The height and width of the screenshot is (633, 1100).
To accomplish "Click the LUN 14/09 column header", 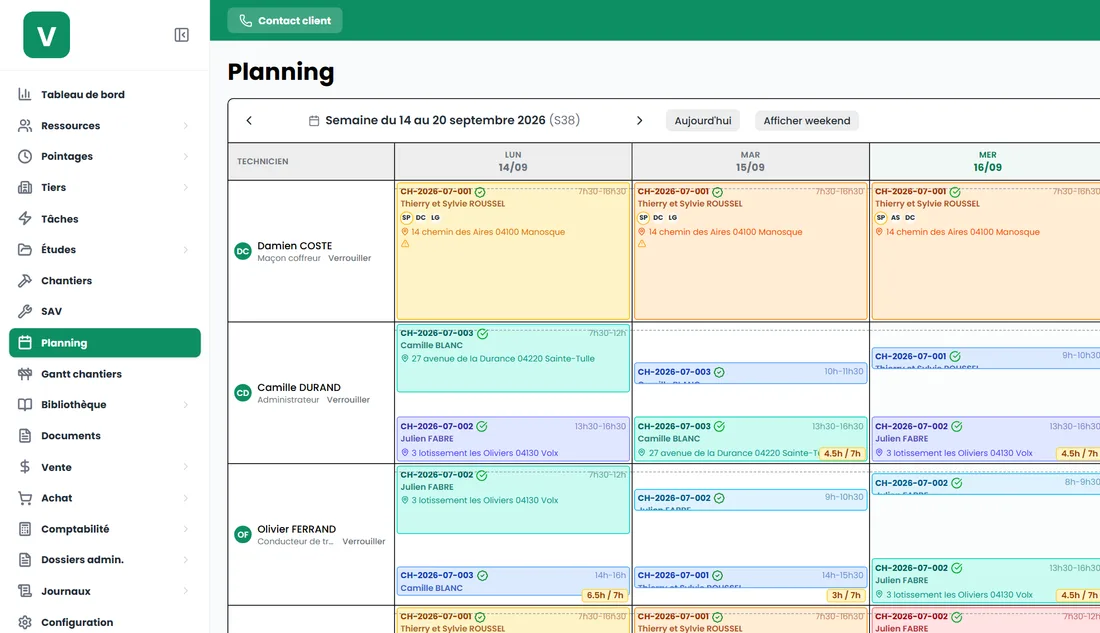I will point(513,161).
